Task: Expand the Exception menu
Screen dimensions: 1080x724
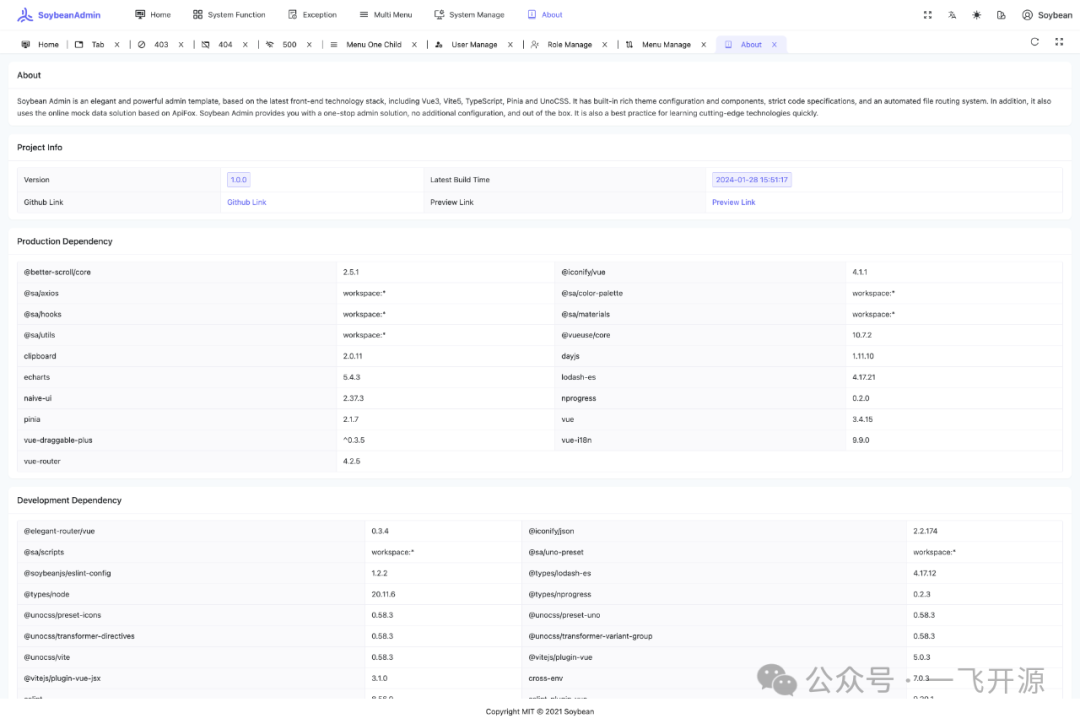Action: (312, 15)
